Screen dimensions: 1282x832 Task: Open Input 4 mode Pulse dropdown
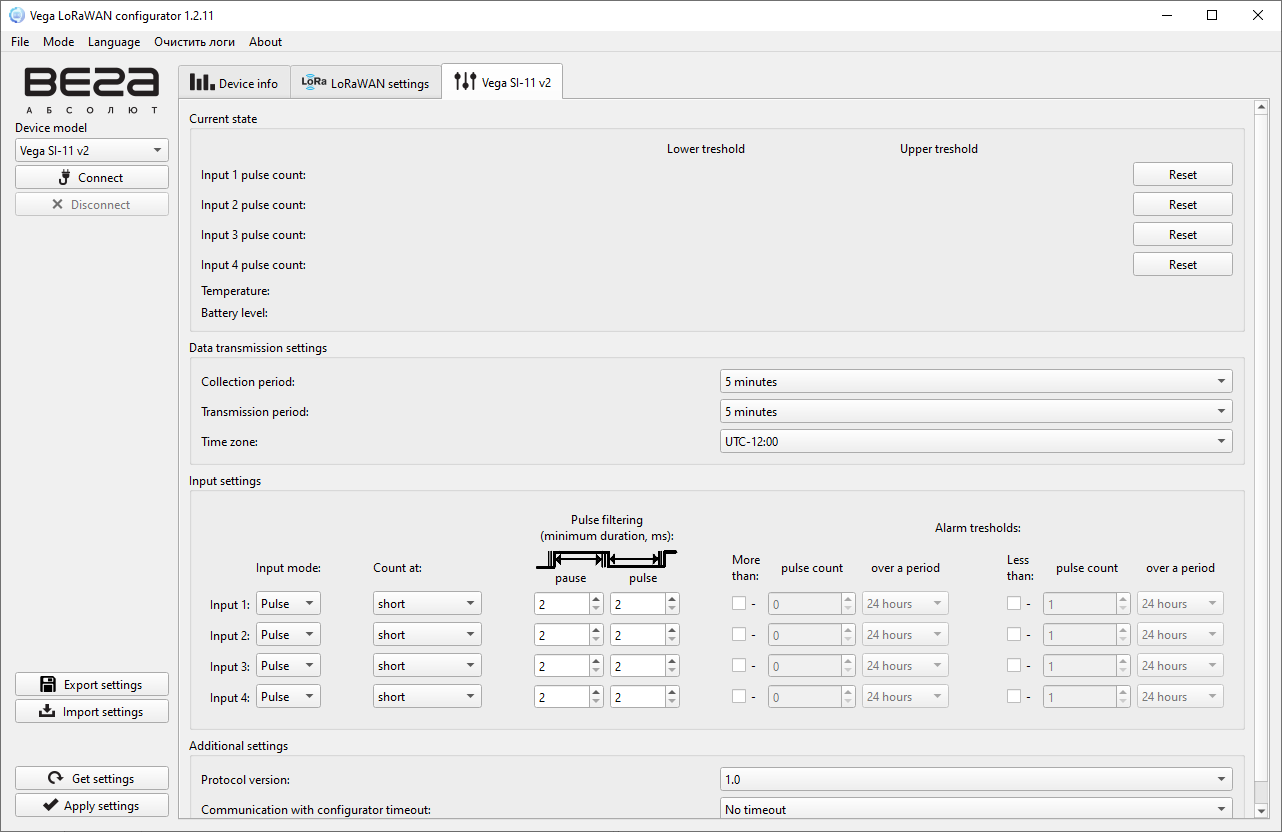288,697
